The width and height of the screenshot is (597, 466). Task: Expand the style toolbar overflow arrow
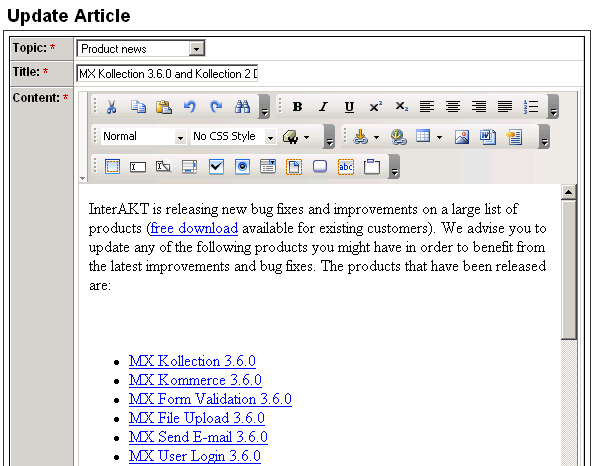pos(329,137)
